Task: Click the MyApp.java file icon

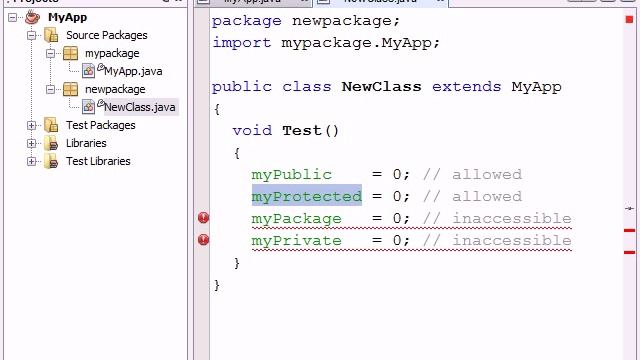Action: coord(89,71)
